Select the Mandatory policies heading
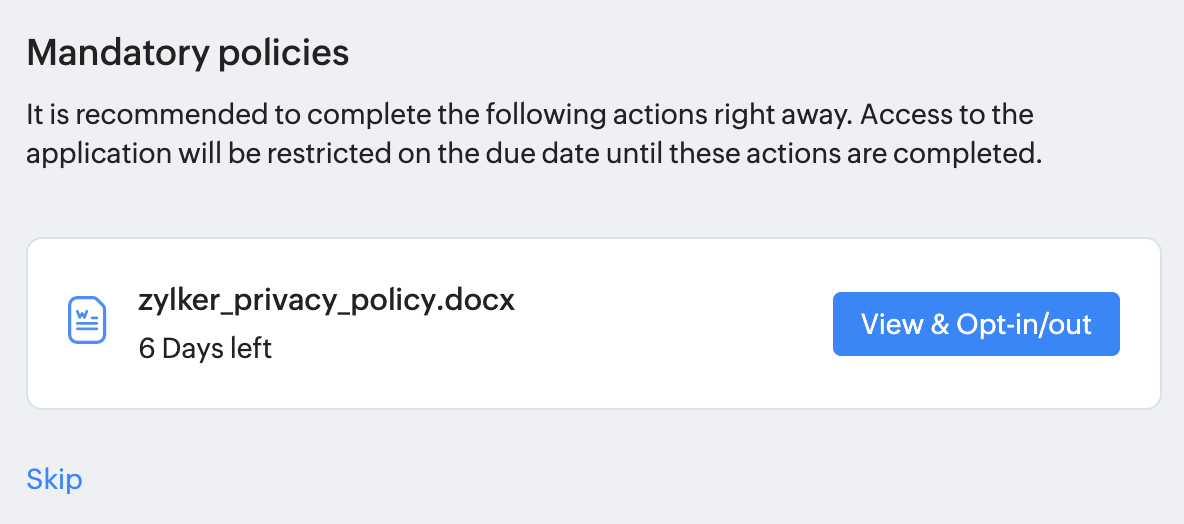Viewport: 1184px width, 524px height. tap(188, 52)
